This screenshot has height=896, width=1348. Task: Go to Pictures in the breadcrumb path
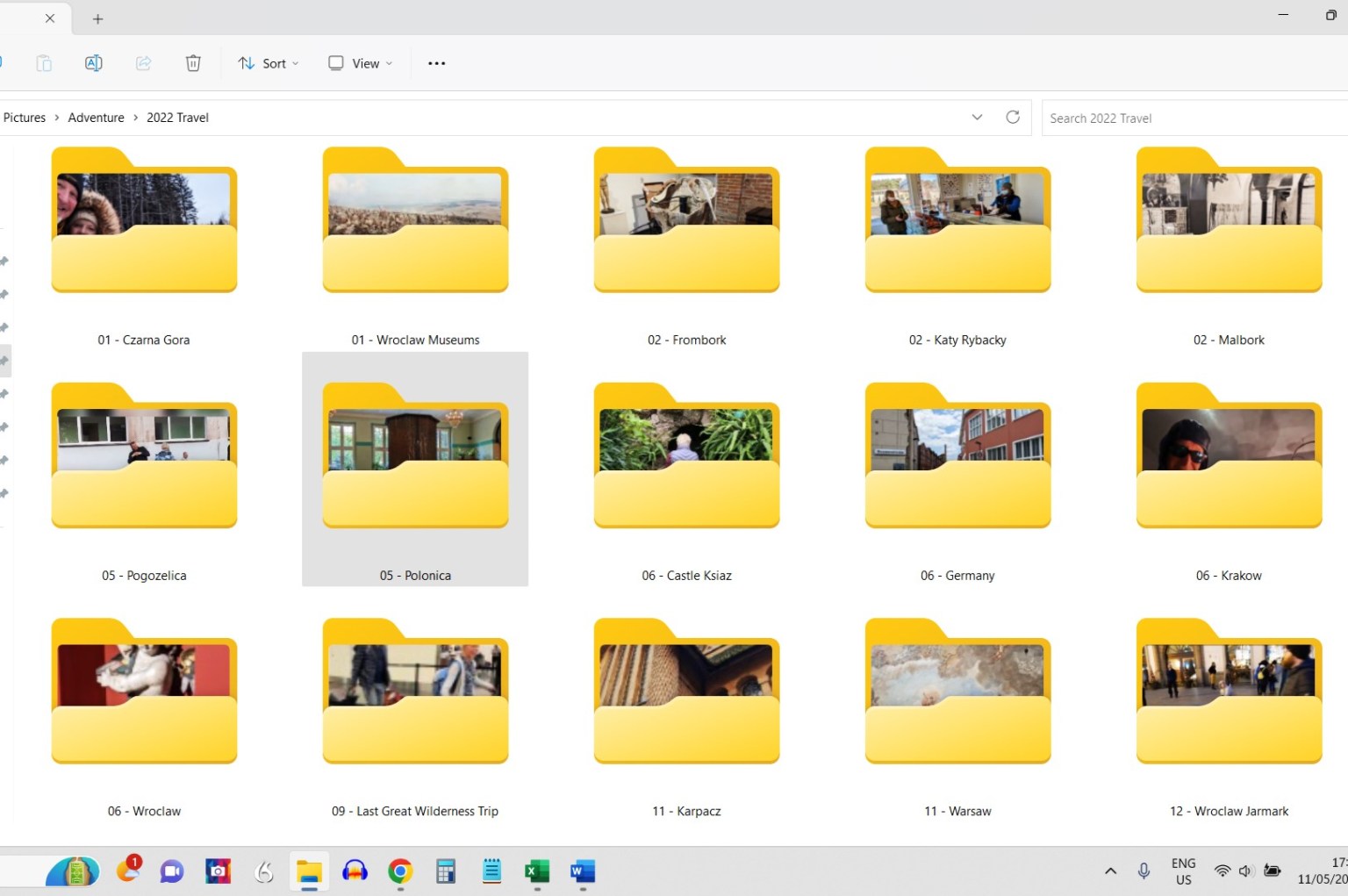[x=25, y=118]
